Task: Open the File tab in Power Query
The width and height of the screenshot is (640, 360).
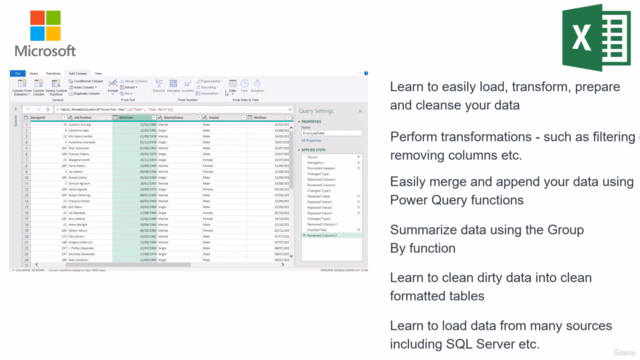Action: pos(18,73)
